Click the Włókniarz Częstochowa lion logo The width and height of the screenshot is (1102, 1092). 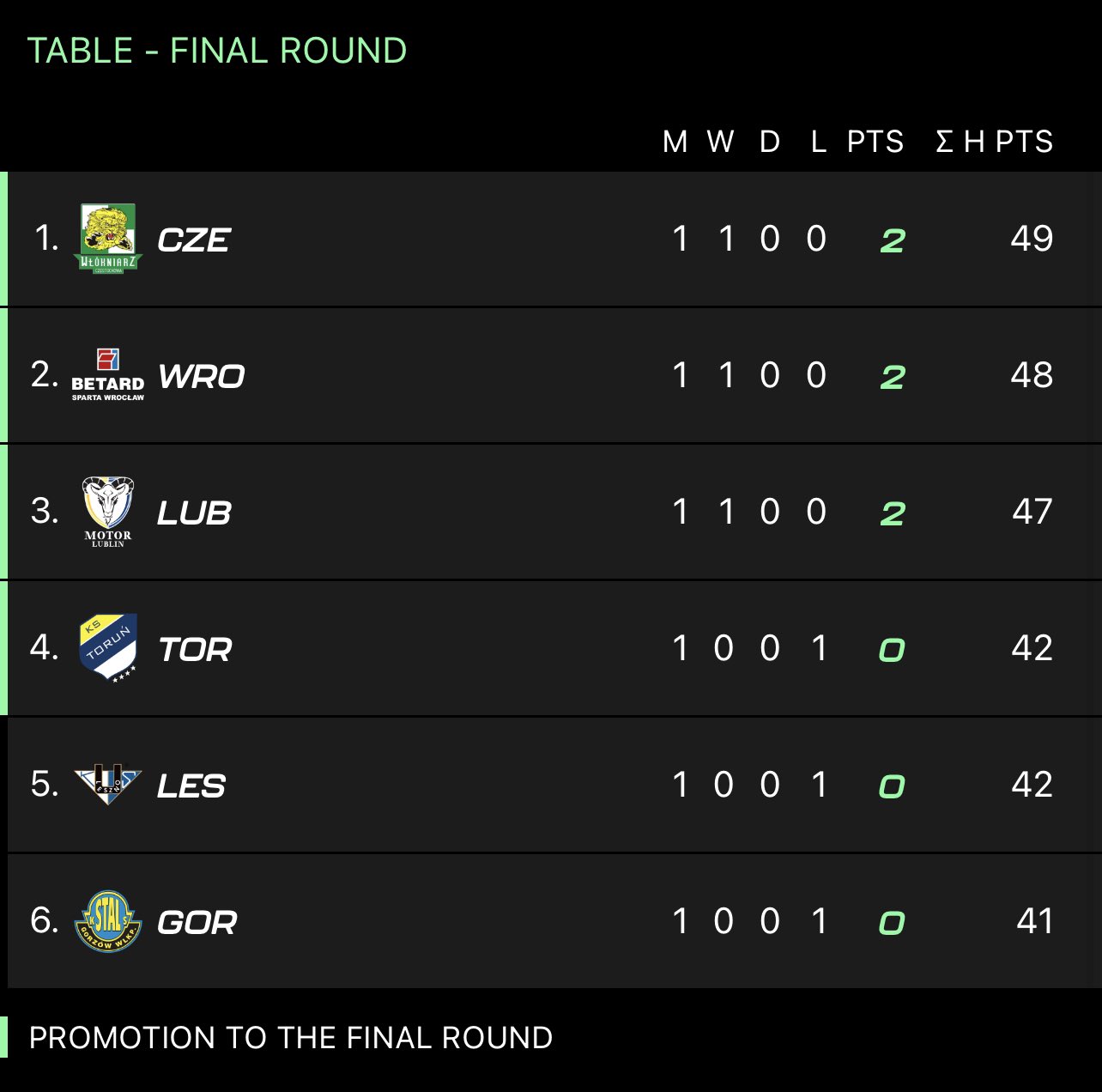pyautogui.click(x=108, y=239)
